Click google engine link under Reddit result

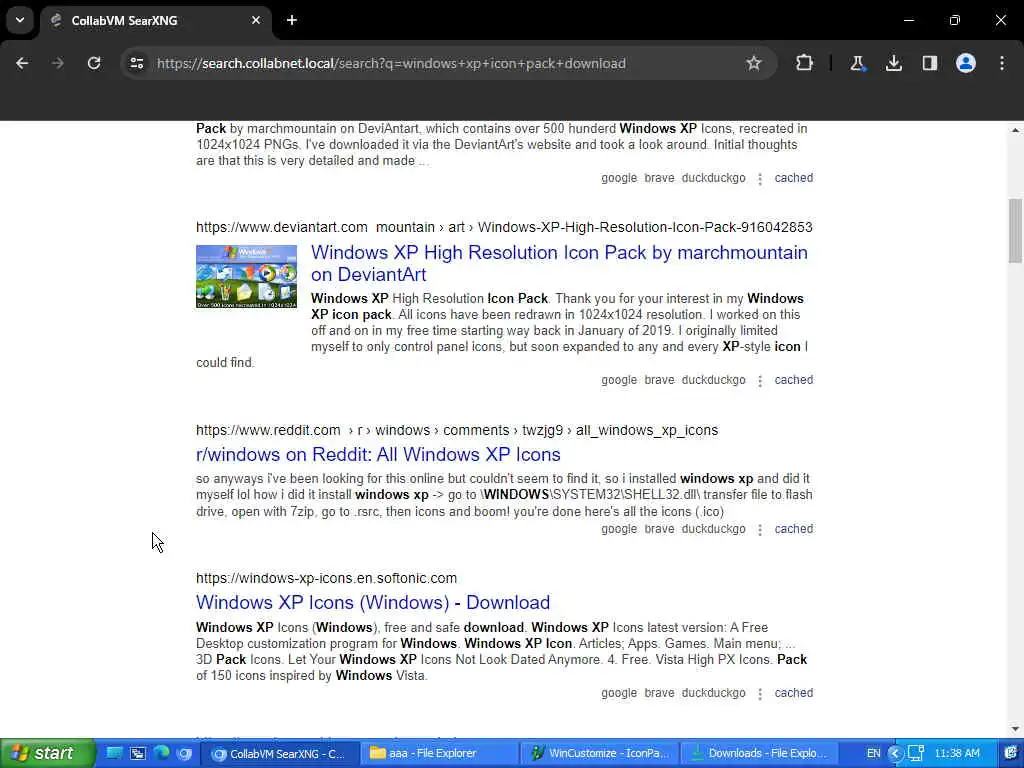[618, 529]
